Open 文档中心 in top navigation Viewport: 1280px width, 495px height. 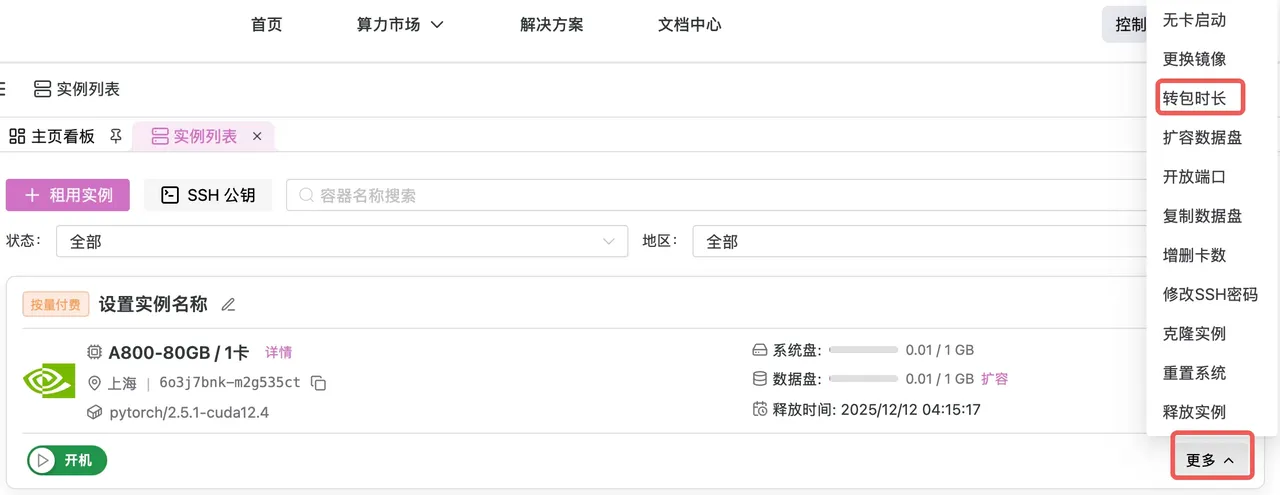pyautogui.click(x=690, y=25)
